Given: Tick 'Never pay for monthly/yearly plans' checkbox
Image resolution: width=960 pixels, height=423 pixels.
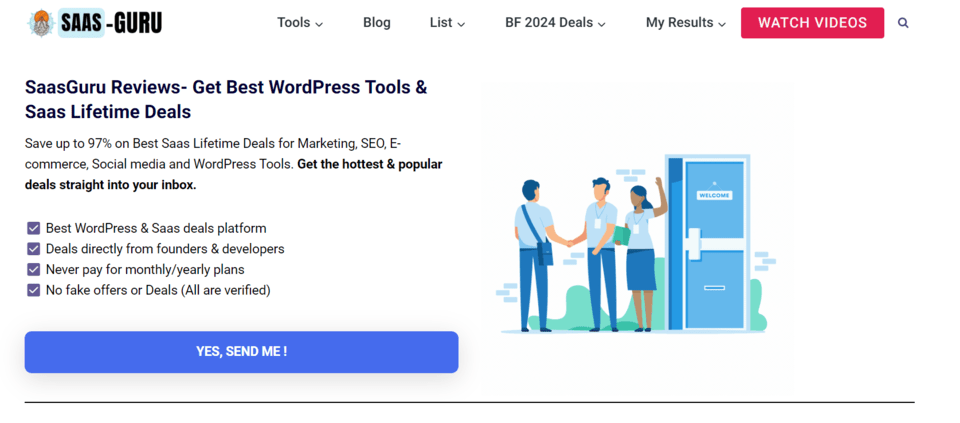Looking at the screenshot, I should pyautogui.click(x=34, y=269).
